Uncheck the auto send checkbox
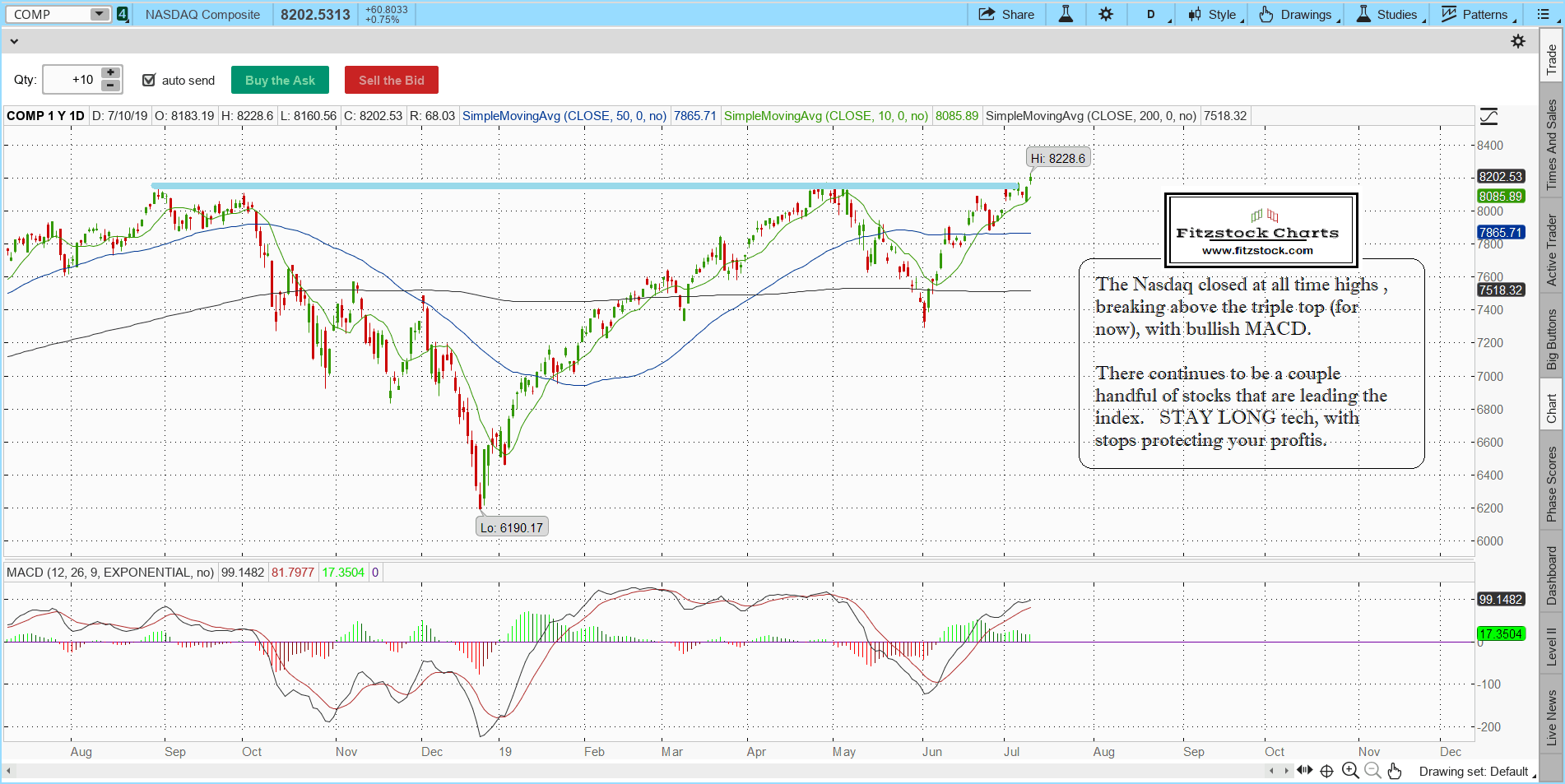1565x784 pixels. coord(149,80)
